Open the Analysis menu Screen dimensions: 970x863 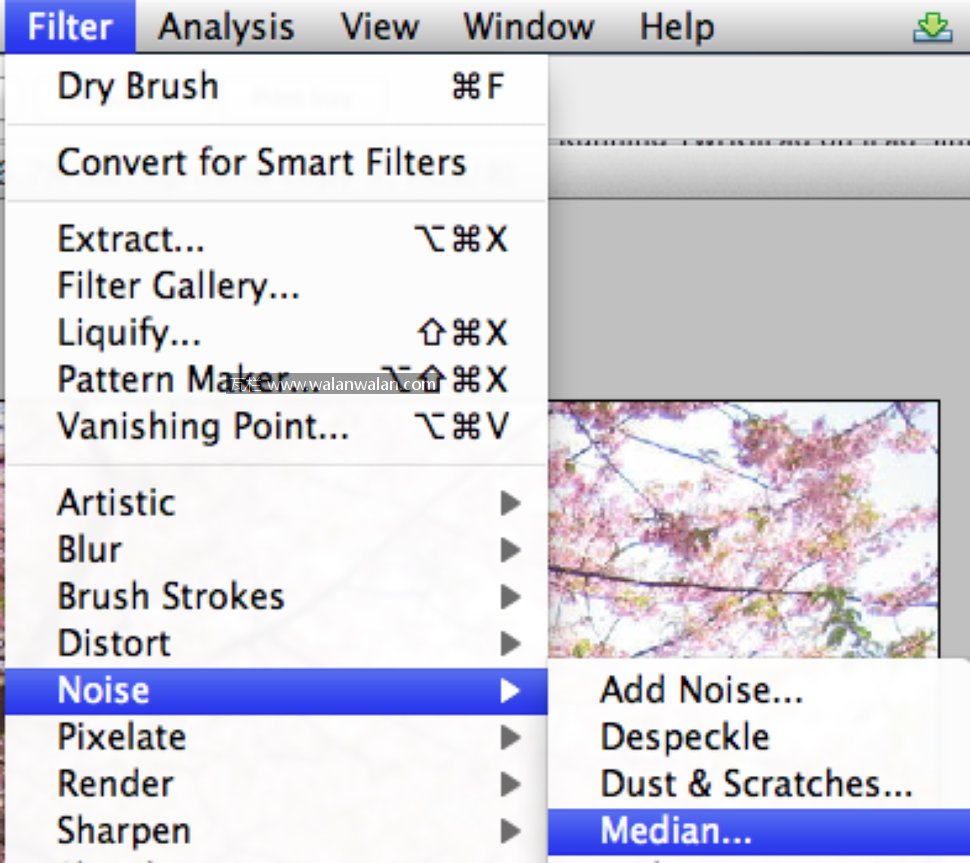click(226, 27)
